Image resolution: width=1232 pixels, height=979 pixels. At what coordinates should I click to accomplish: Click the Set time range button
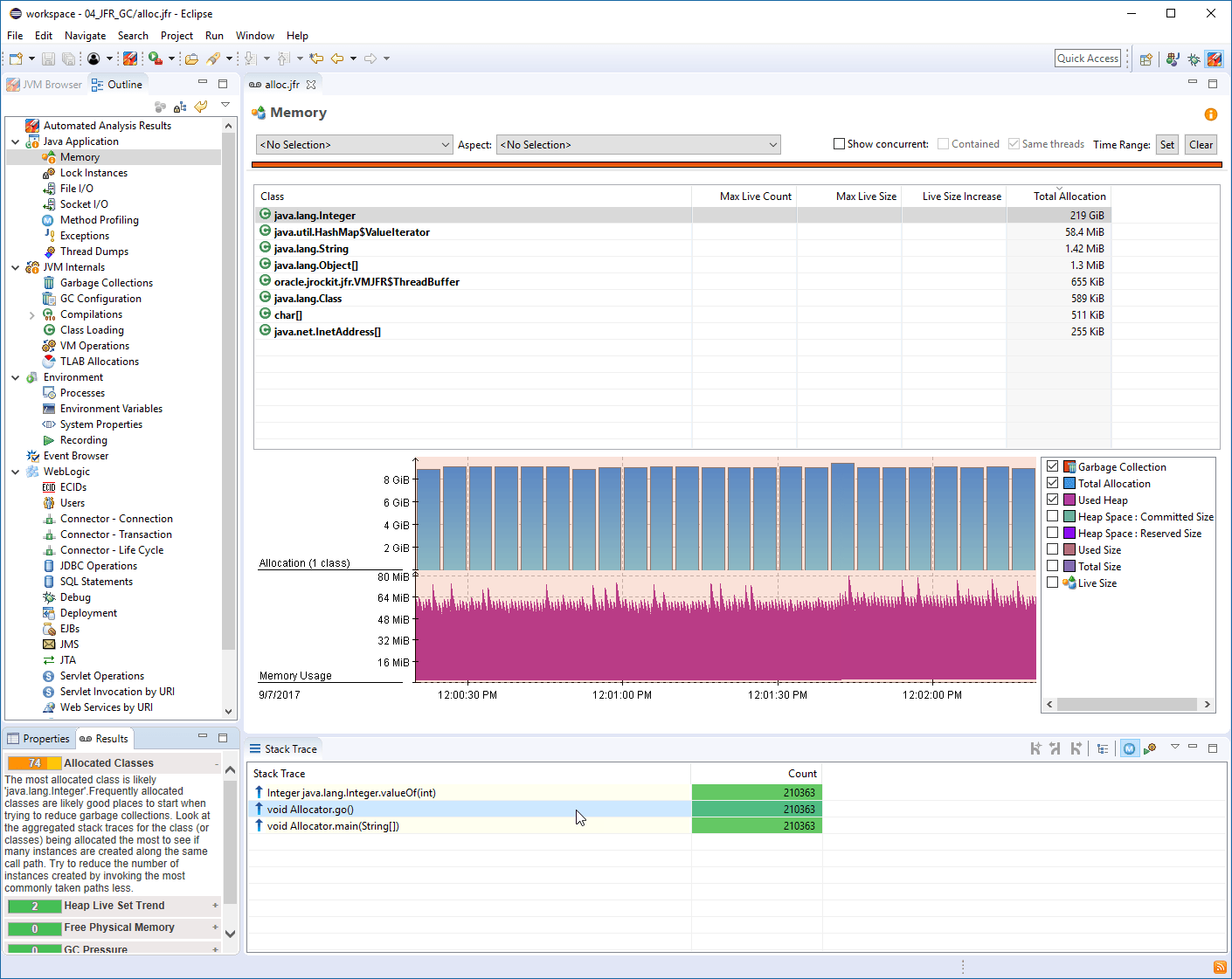tap(1167, 145)
